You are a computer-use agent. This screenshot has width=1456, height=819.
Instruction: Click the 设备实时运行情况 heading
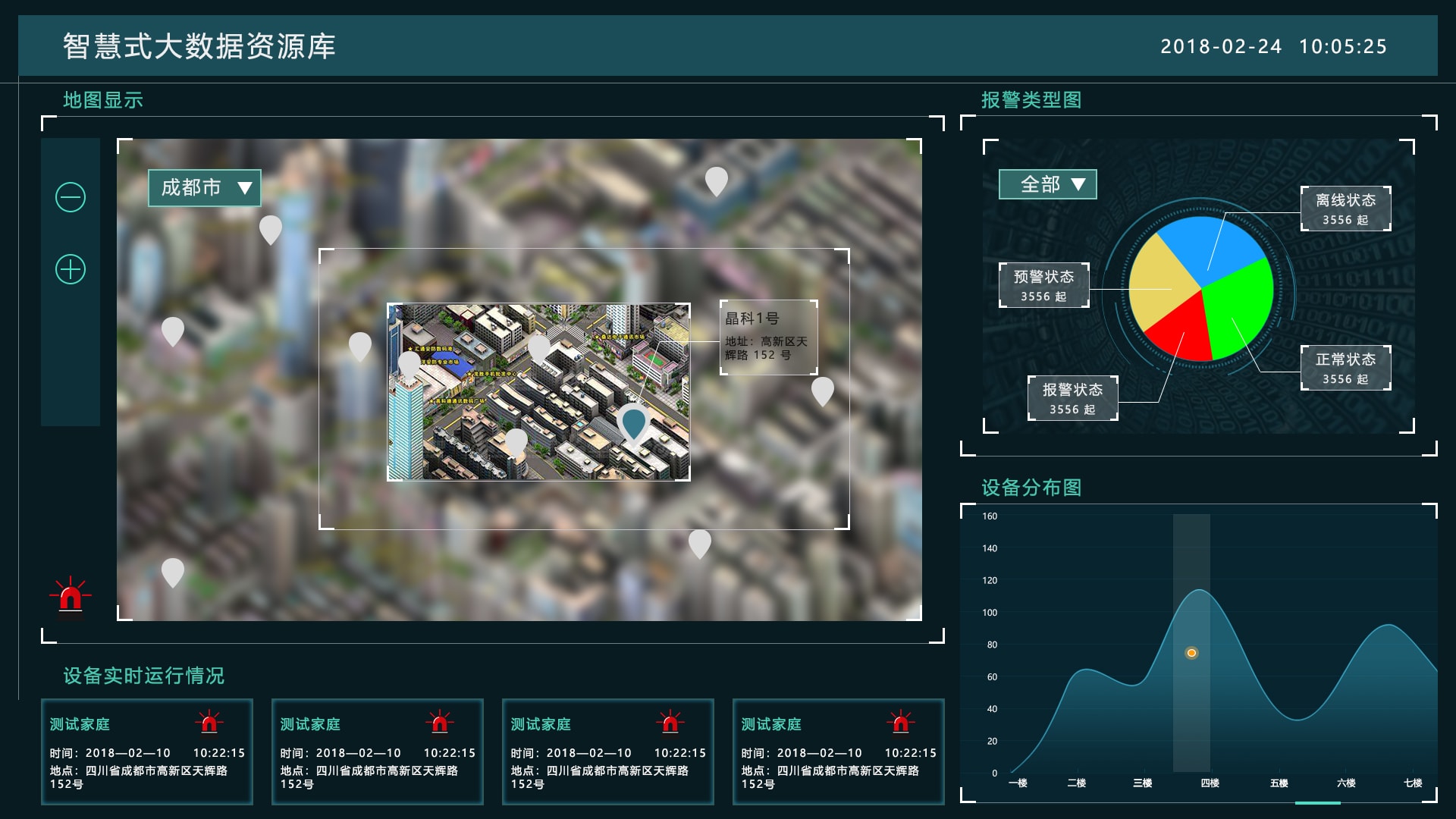click(x=143, y=676)
